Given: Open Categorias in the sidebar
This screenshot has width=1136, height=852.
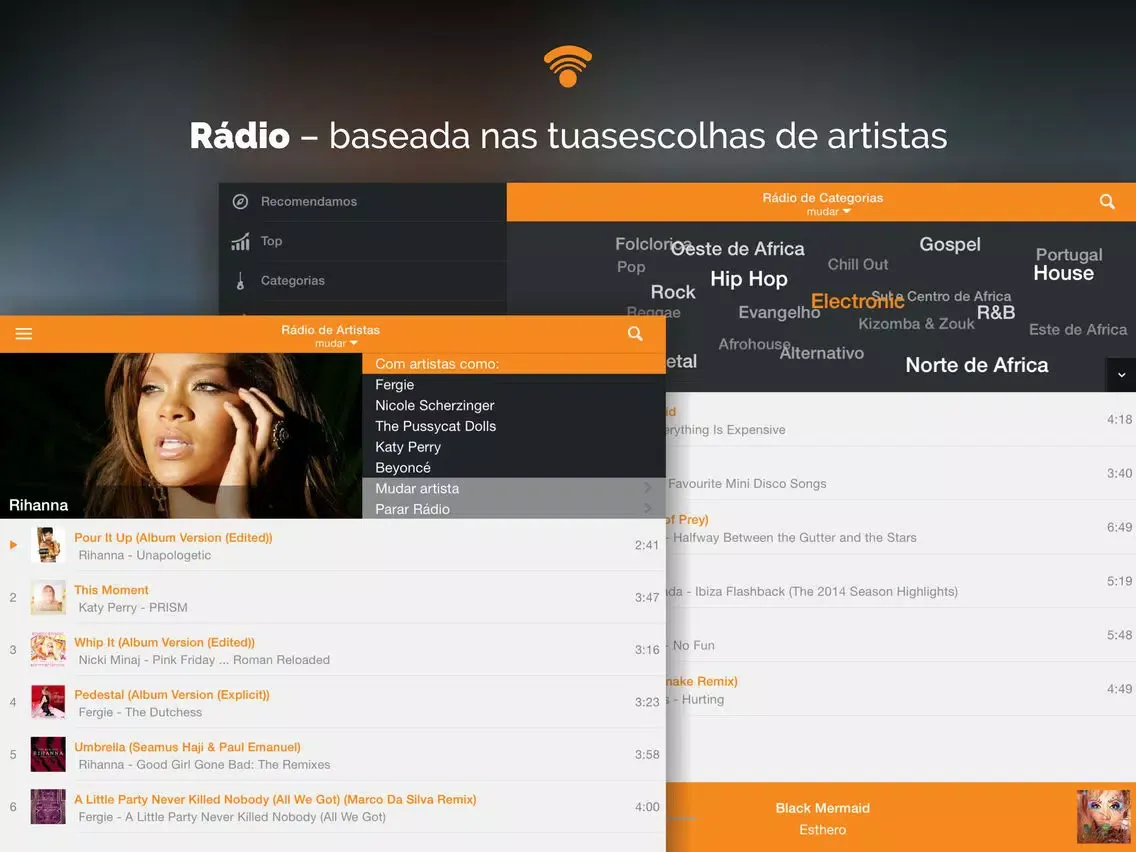Looking at the screenshot, I should [362, 280].
